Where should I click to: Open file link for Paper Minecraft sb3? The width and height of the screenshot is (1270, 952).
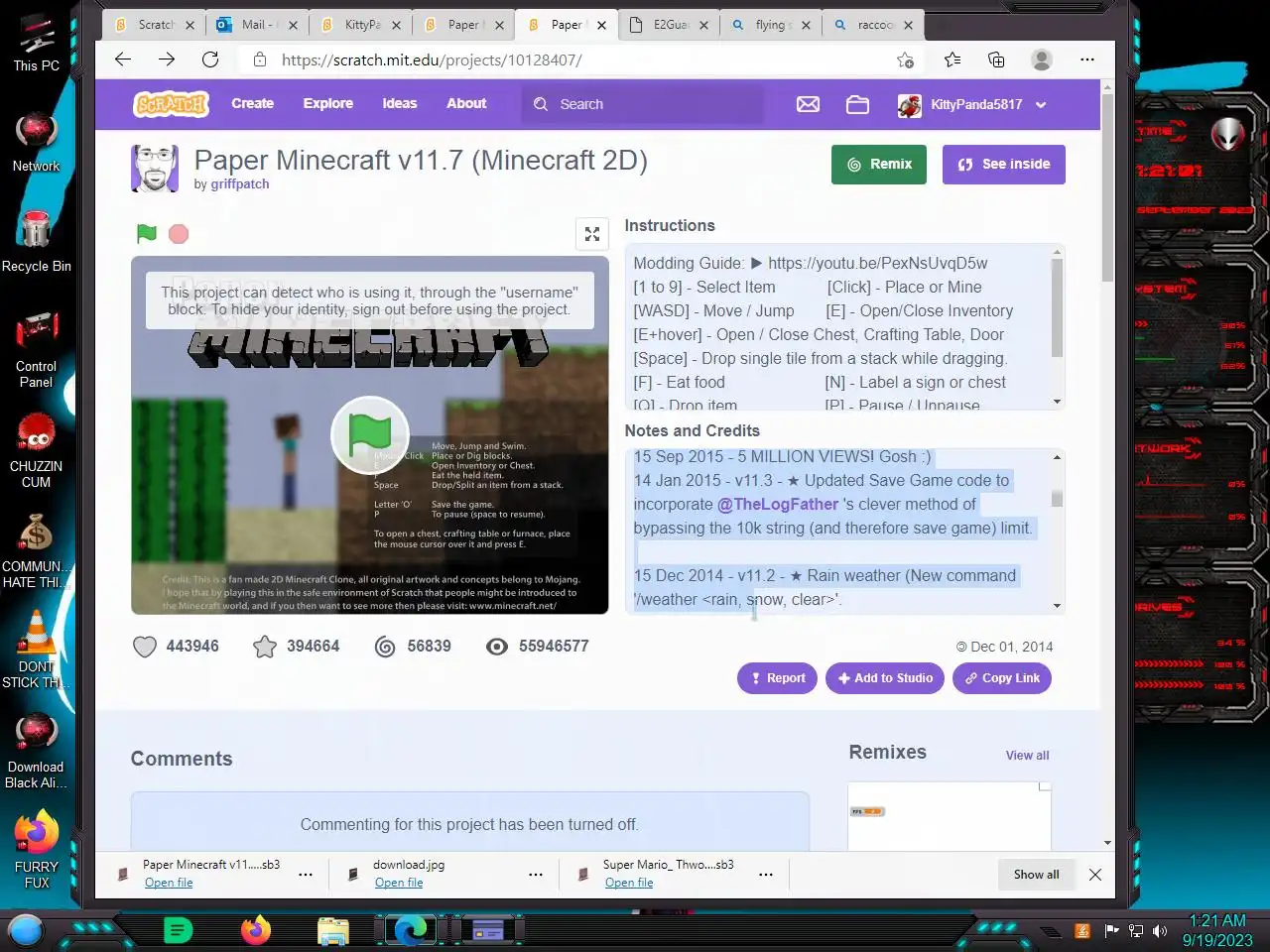[169, 883]
